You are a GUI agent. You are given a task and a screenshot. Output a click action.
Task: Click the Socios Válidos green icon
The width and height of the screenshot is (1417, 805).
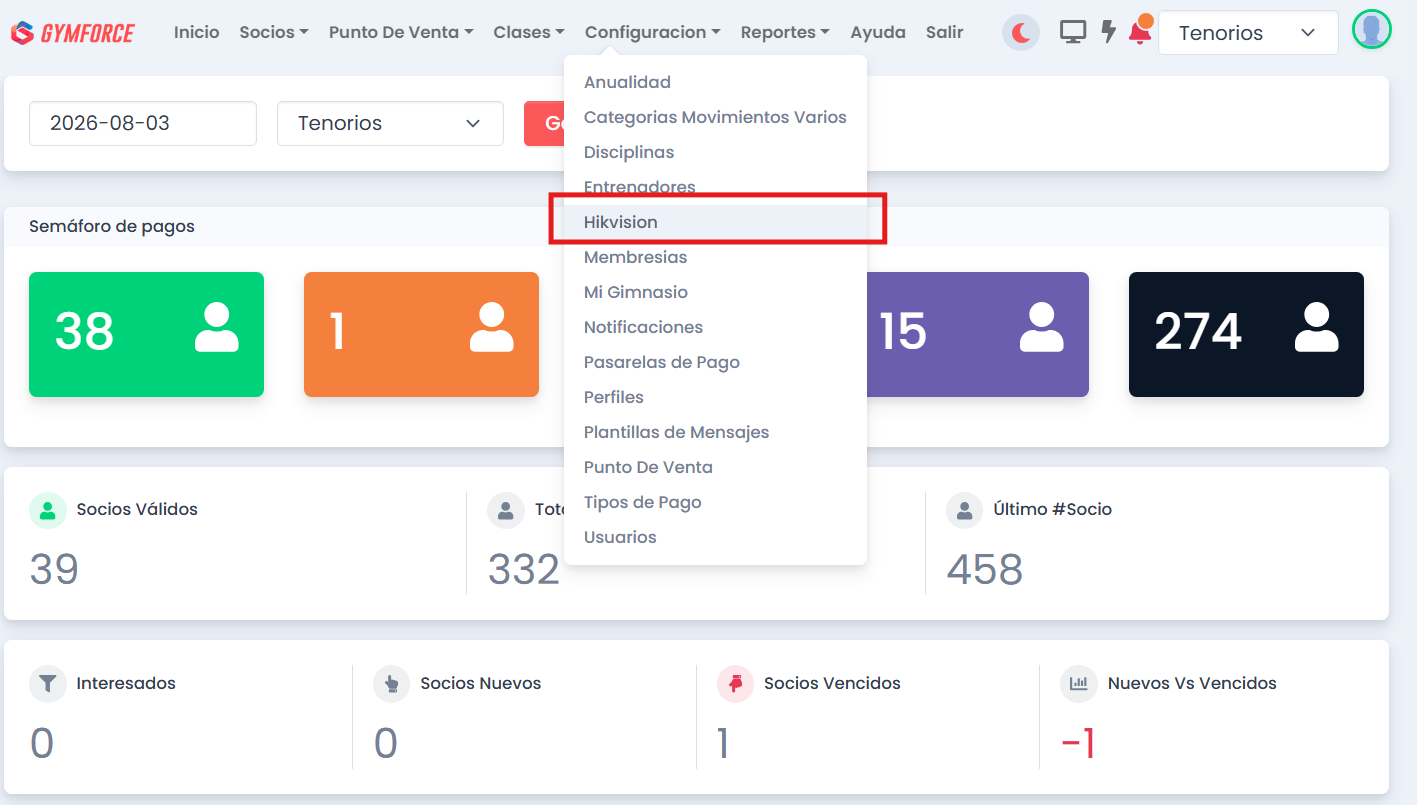point(47,510)
